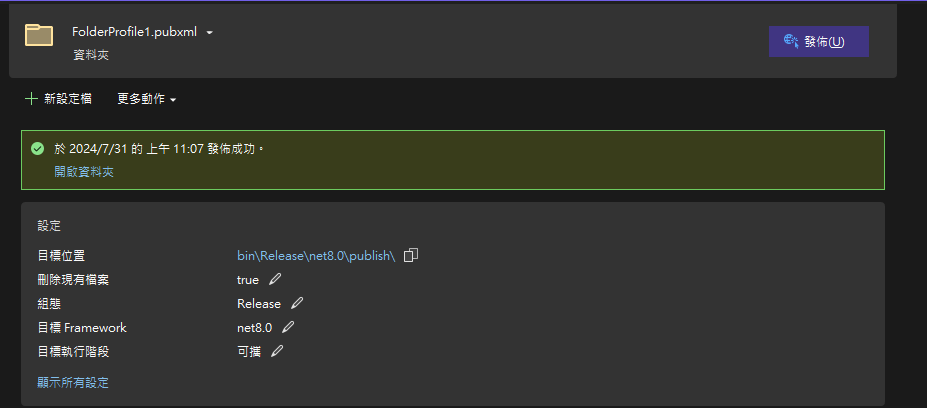Edit 目標 Framework net8.0 via pencil icon
The image size is (927, 408).
tap(288, 327)
